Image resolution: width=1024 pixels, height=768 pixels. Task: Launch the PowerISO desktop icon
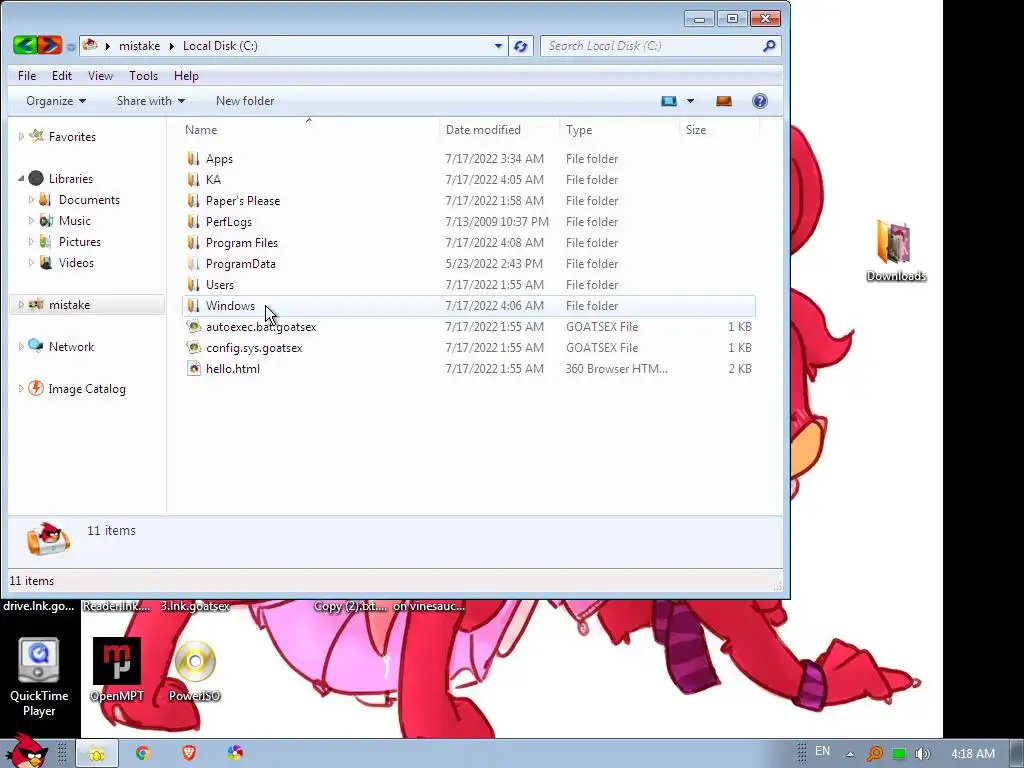tap(195, 669)
